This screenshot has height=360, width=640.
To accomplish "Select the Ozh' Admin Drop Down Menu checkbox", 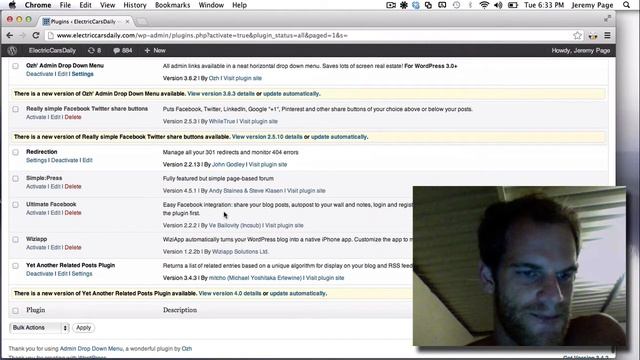I will (x=16, y=66).
